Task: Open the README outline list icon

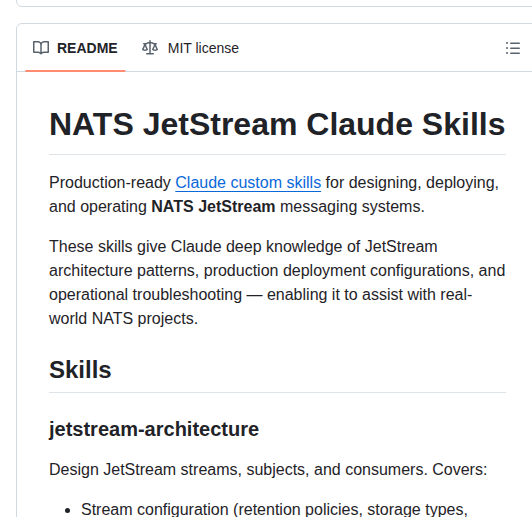Action: pos(513,48)
